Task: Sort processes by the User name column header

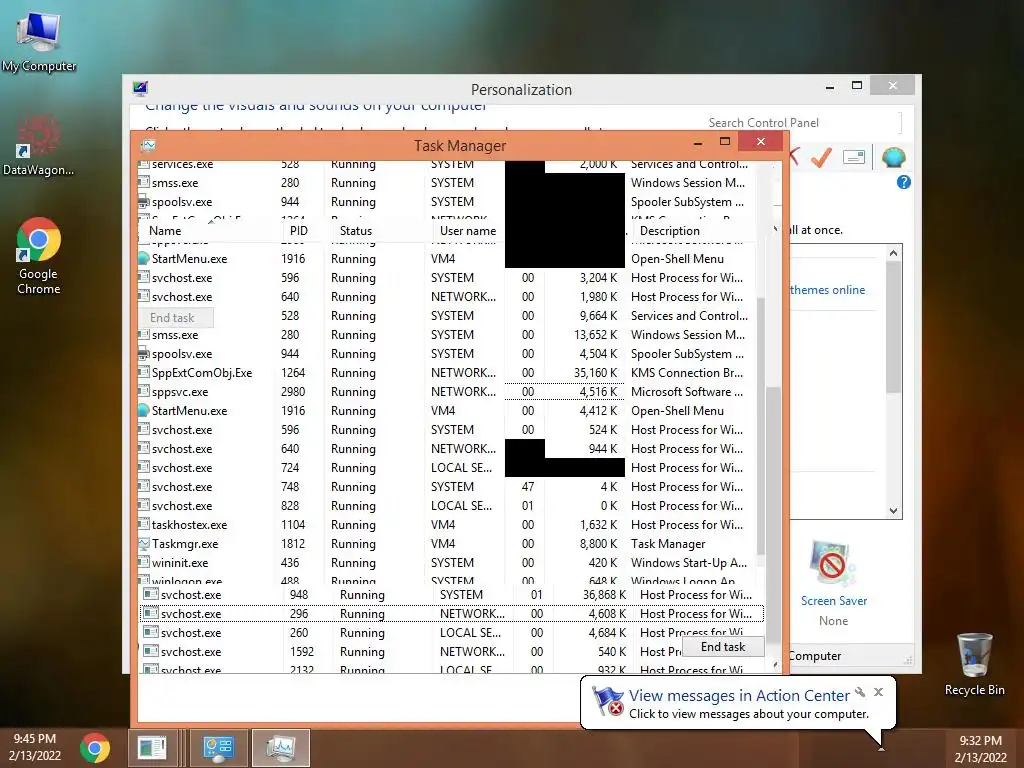Action: (x=468, y=231)
